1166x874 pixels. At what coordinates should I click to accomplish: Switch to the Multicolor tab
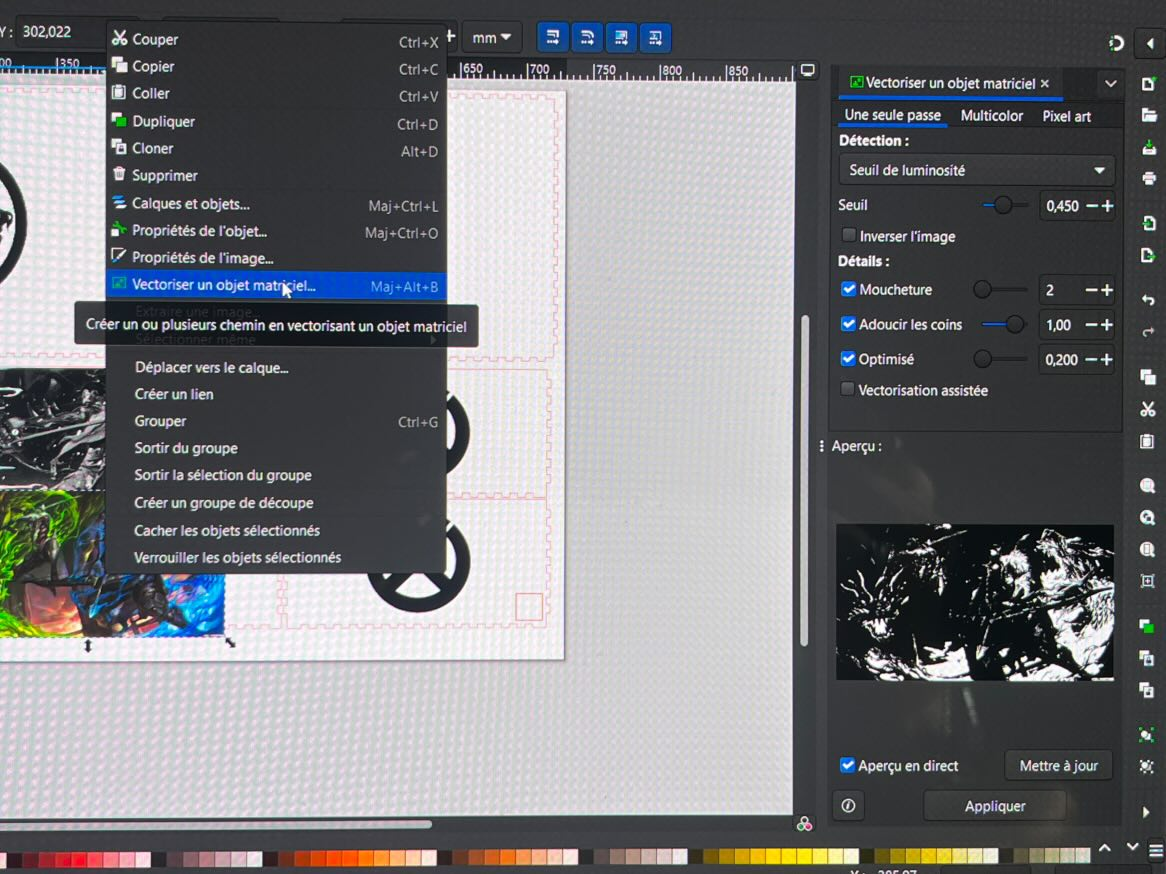[991, 116]
